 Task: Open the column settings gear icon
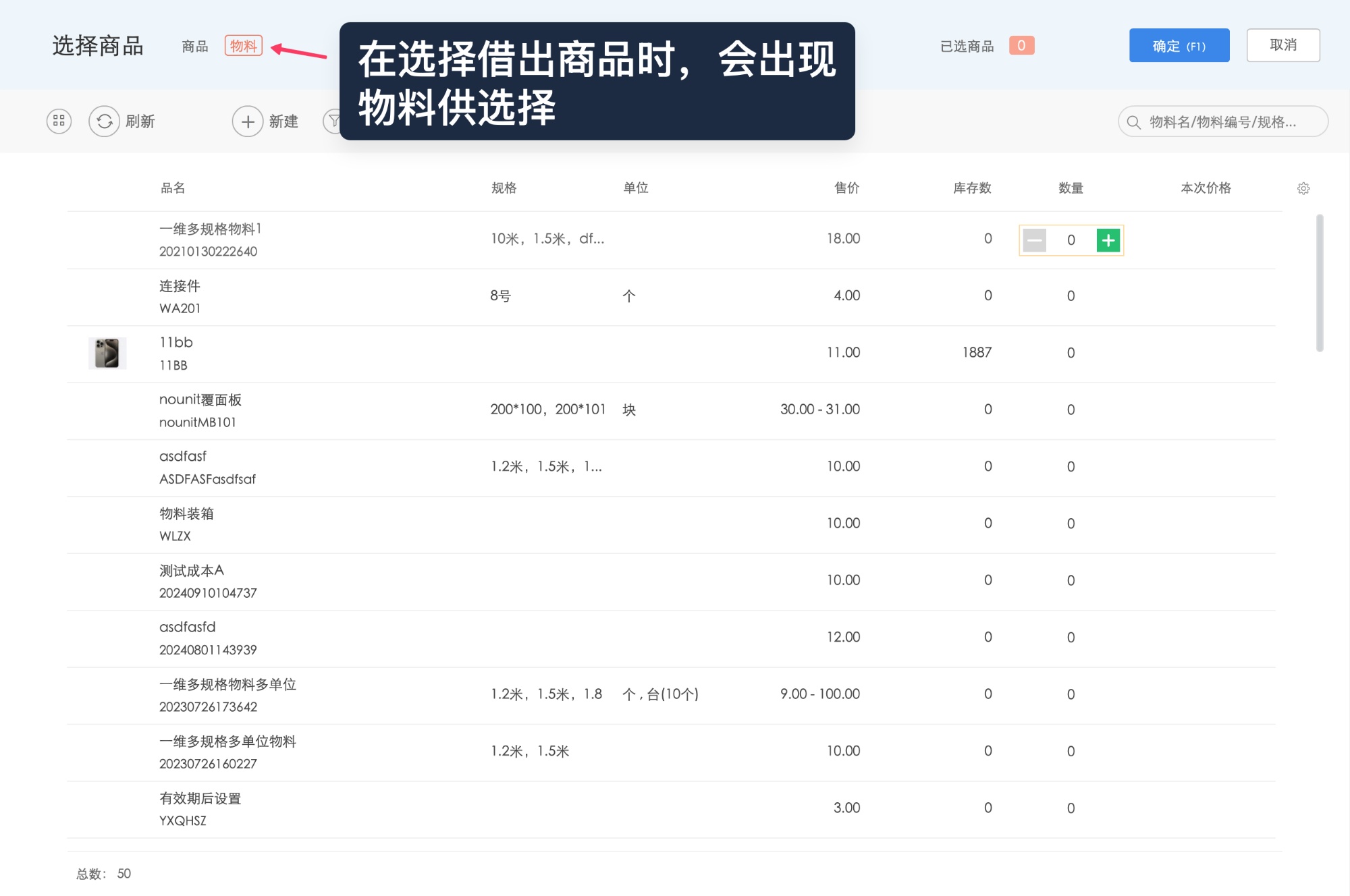tap(1303, 188)
